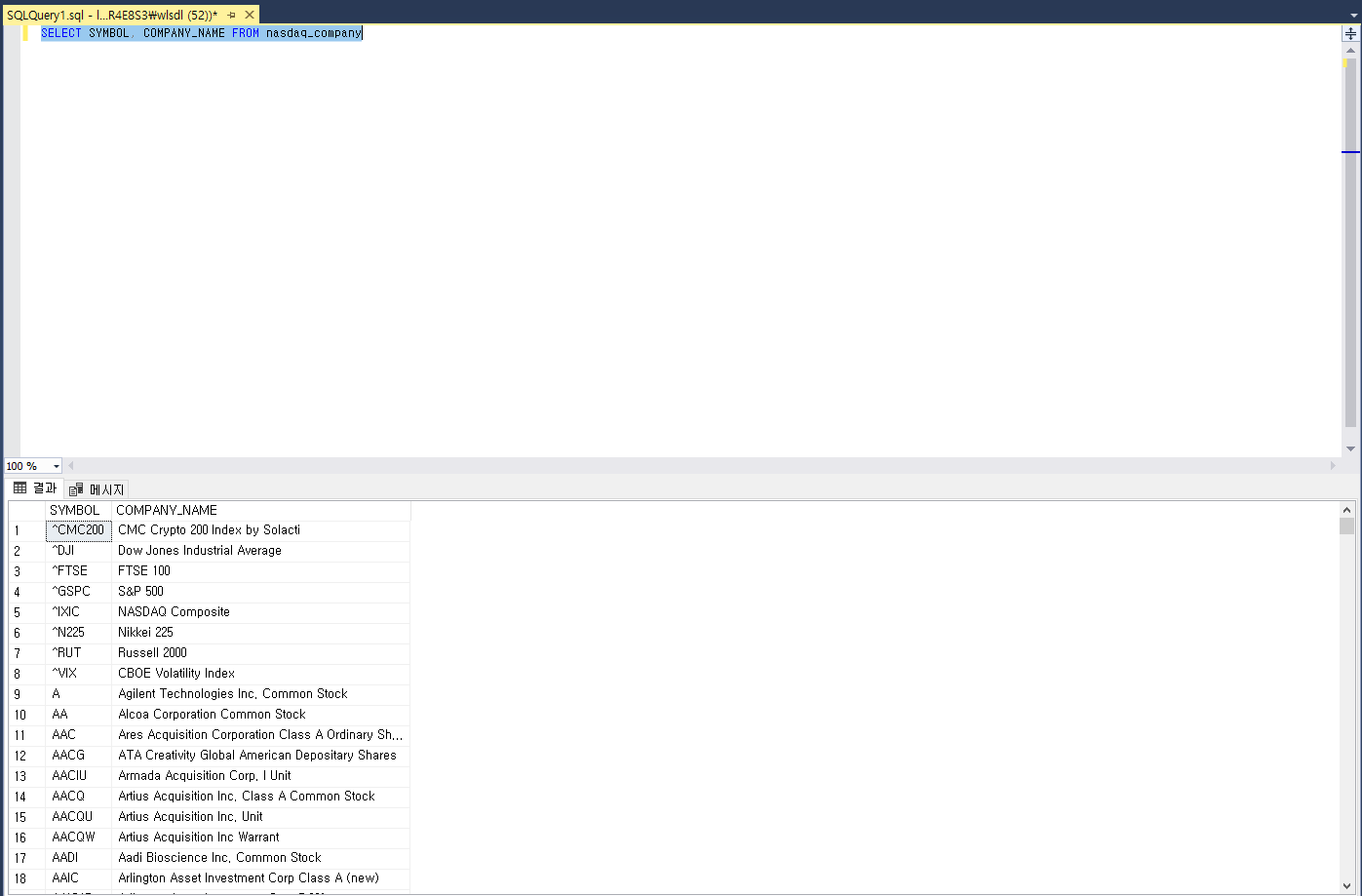Select the ^DJI symbol cell

78,551
